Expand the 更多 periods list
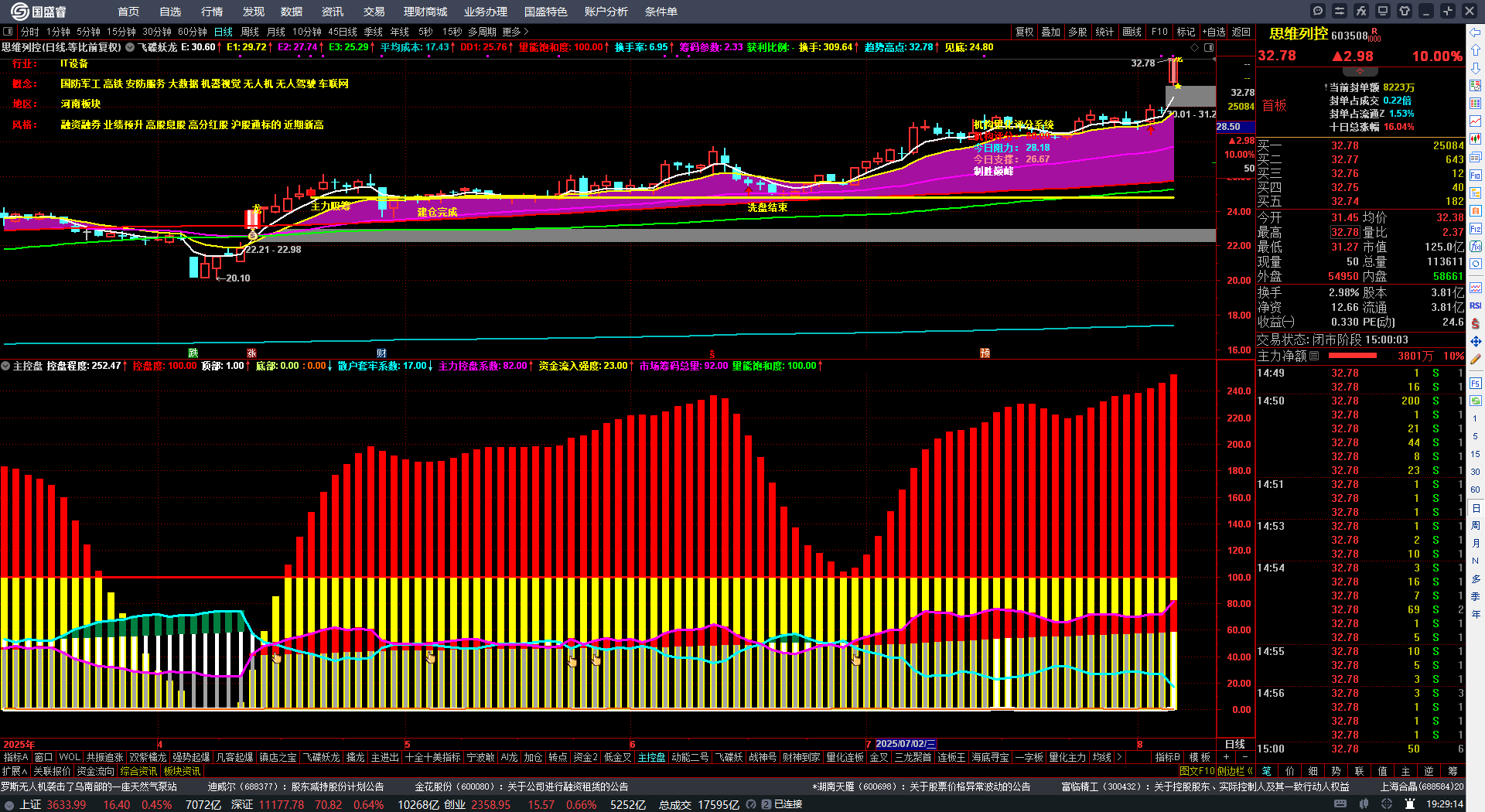Screen dimensions: 1485x812 [x=515, y=32]
